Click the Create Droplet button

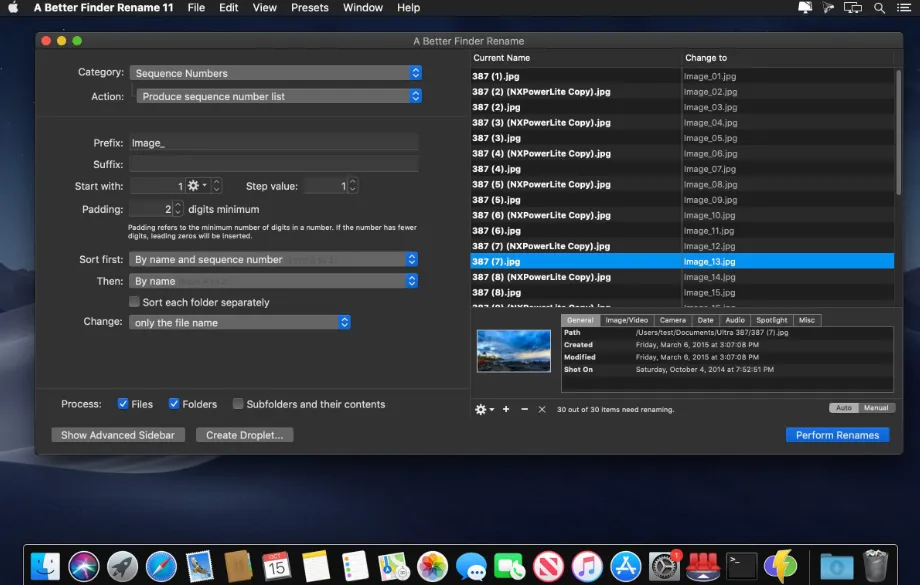(244, 435)
